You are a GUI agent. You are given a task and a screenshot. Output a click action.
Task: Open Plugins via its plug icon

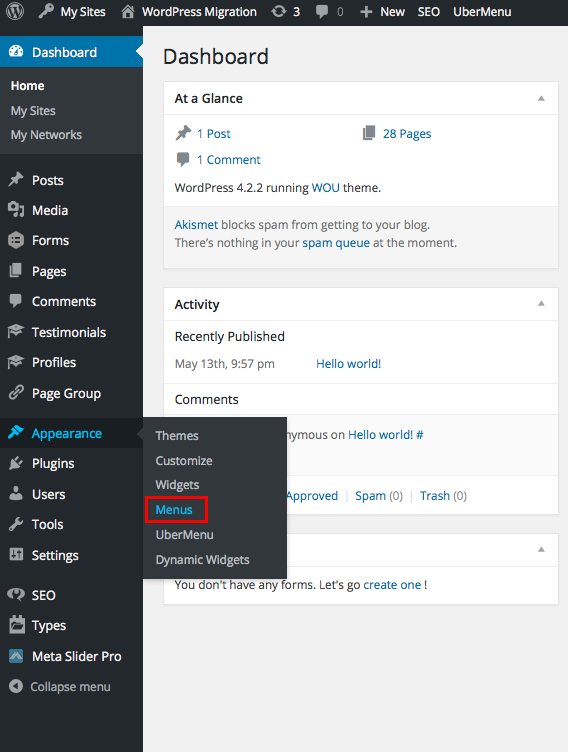(x=16, y=463)
